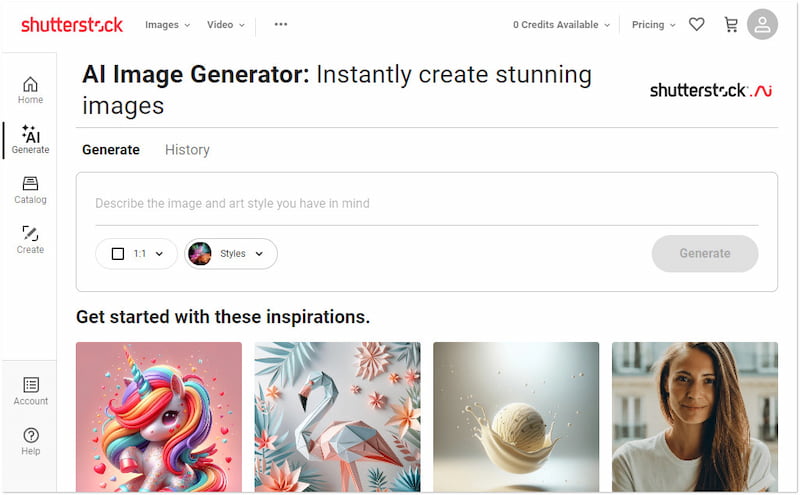Switch to the History tab
The image size is (800, 495).
[x=187, y=150]
